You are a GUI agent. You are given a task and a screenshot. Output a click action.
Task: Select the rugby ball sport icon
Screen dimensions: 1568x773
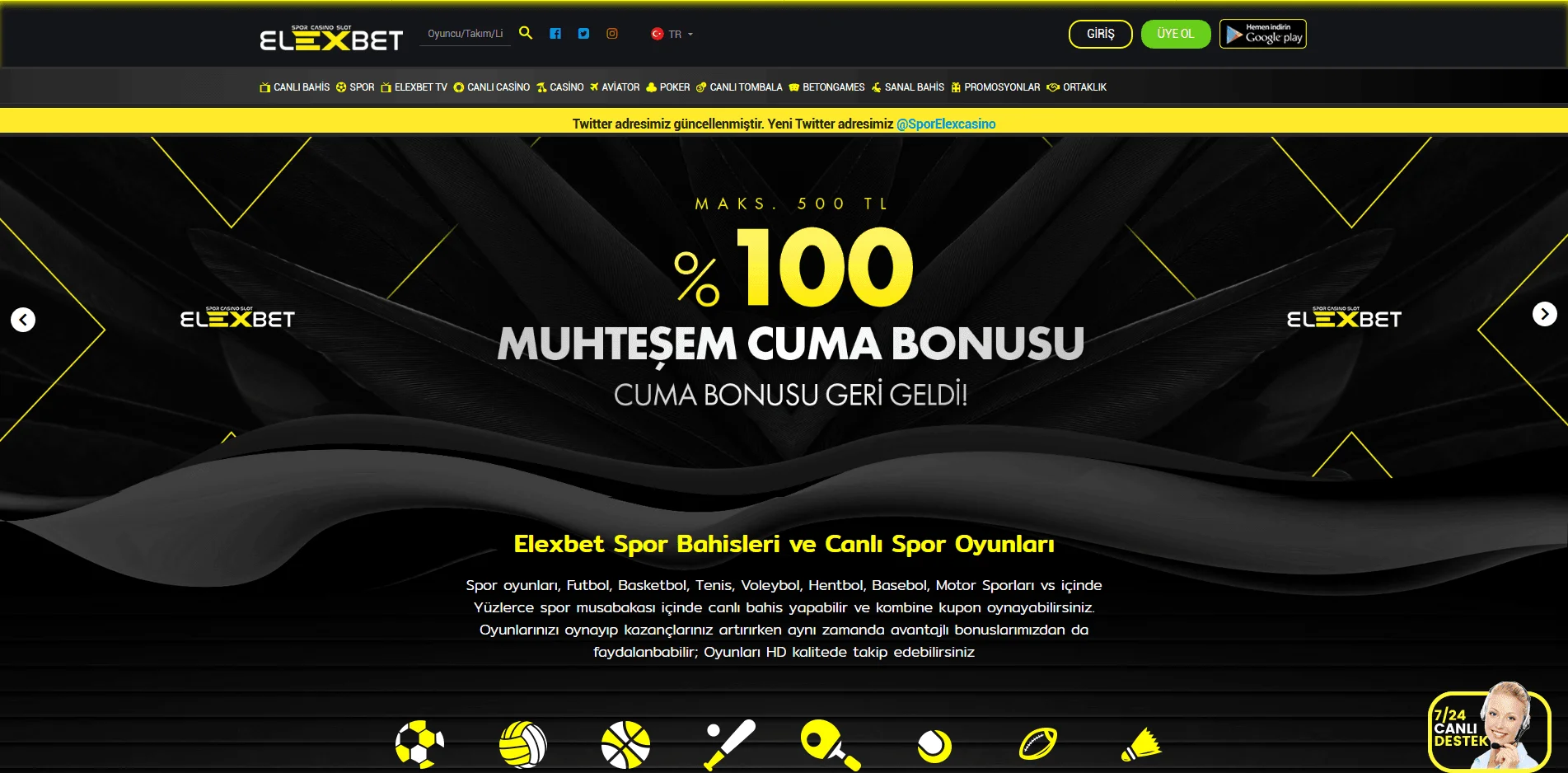[1038, 744]
